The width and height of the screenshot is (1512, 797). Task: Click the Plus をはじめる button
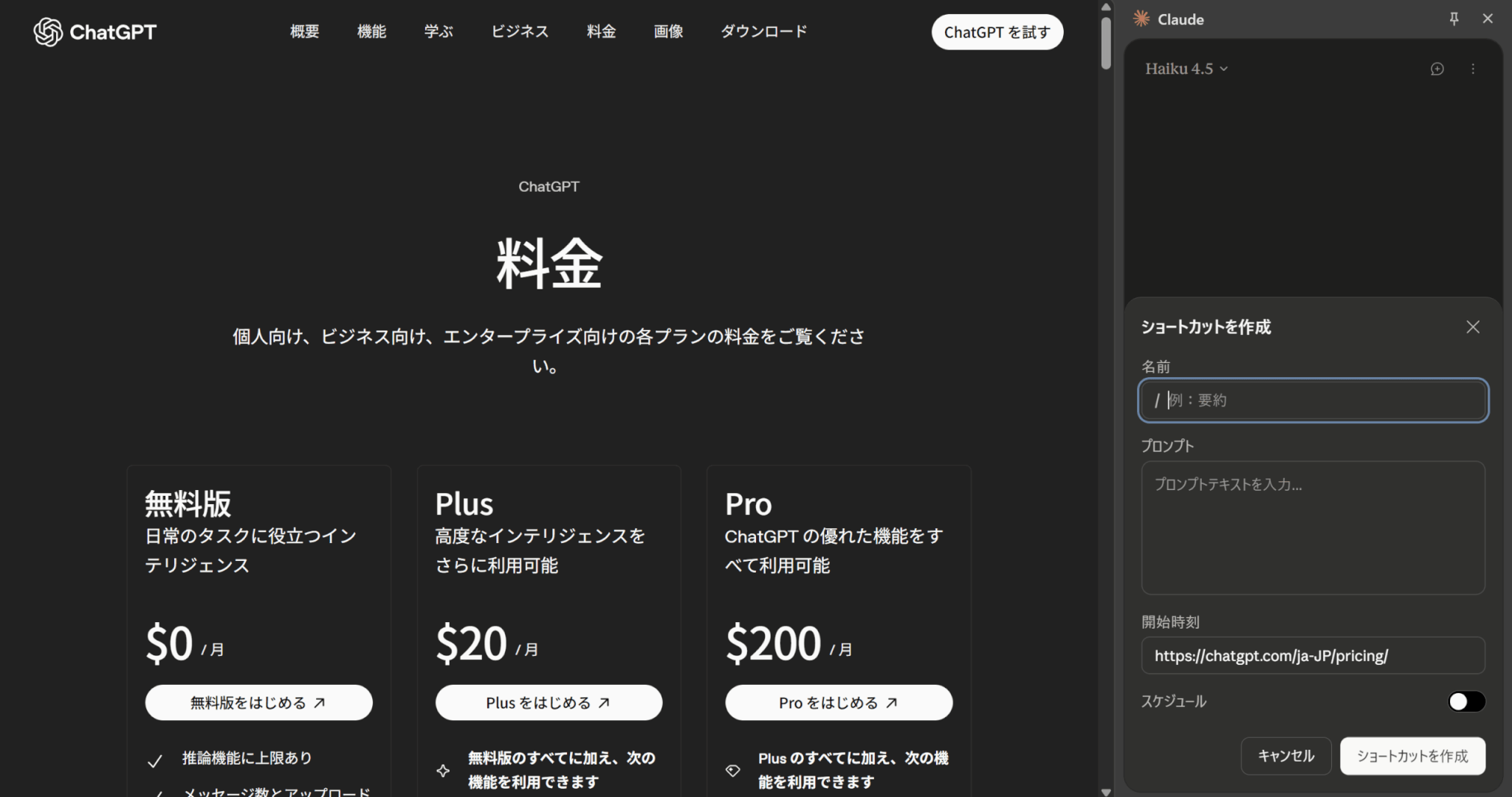548,703
